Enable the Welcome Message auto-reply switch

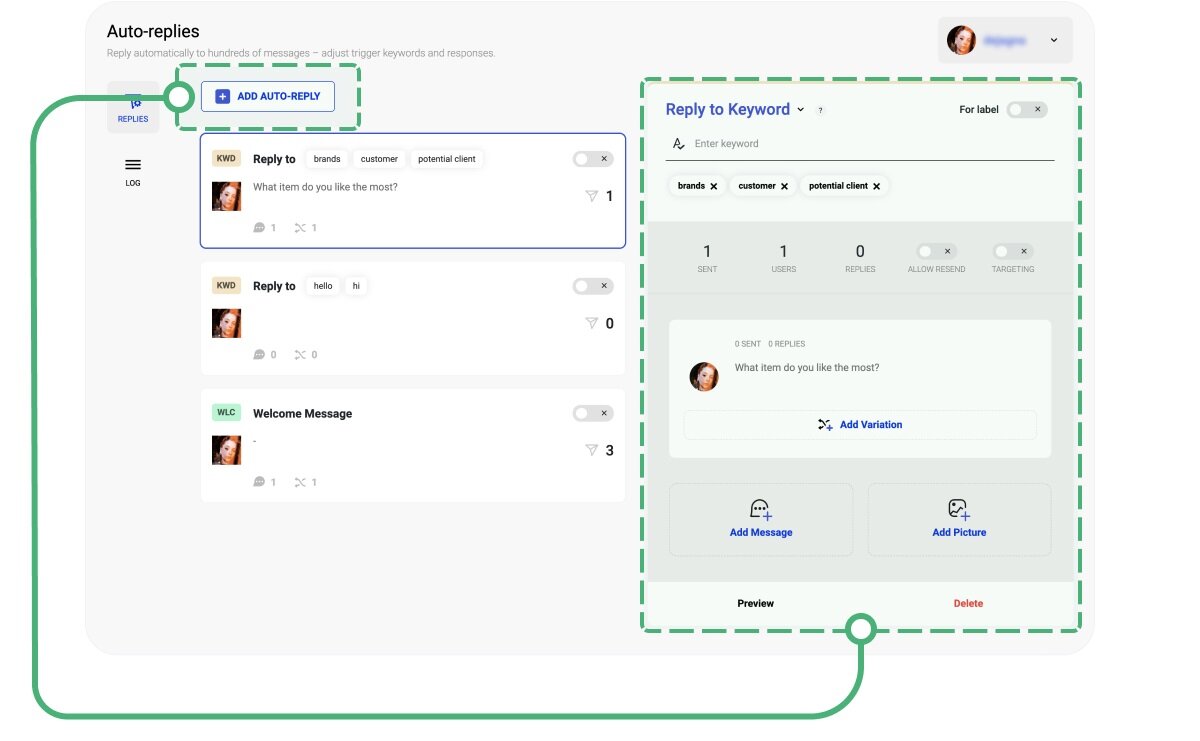(x=592, y=413)
